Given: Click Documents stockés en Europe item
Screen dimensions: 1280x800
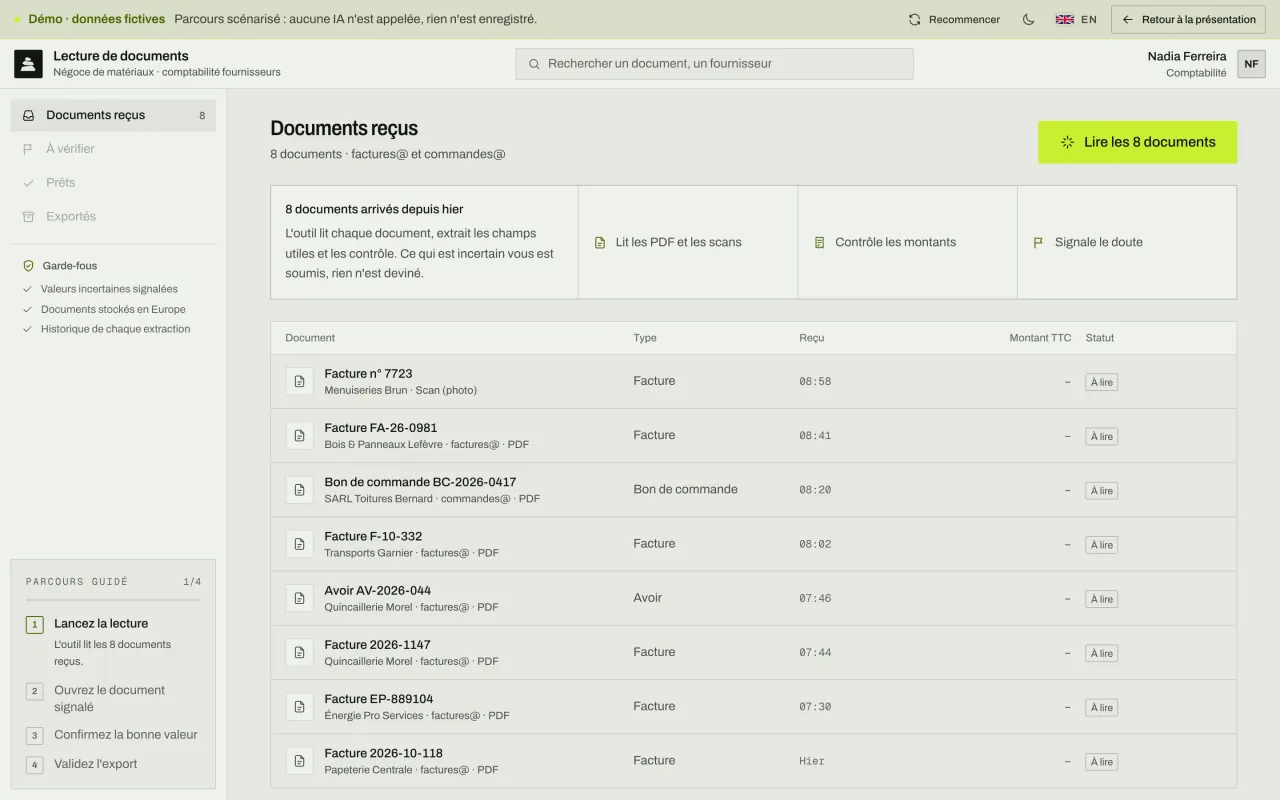Looking at the screenshot, I should coord(104,309).
